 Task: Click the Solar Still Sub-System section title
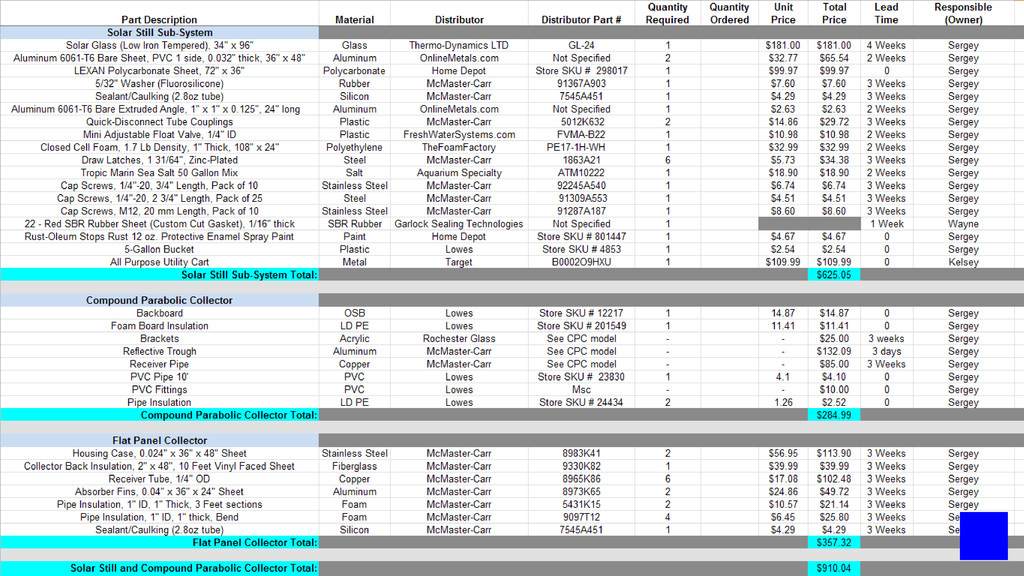(160, 33)
